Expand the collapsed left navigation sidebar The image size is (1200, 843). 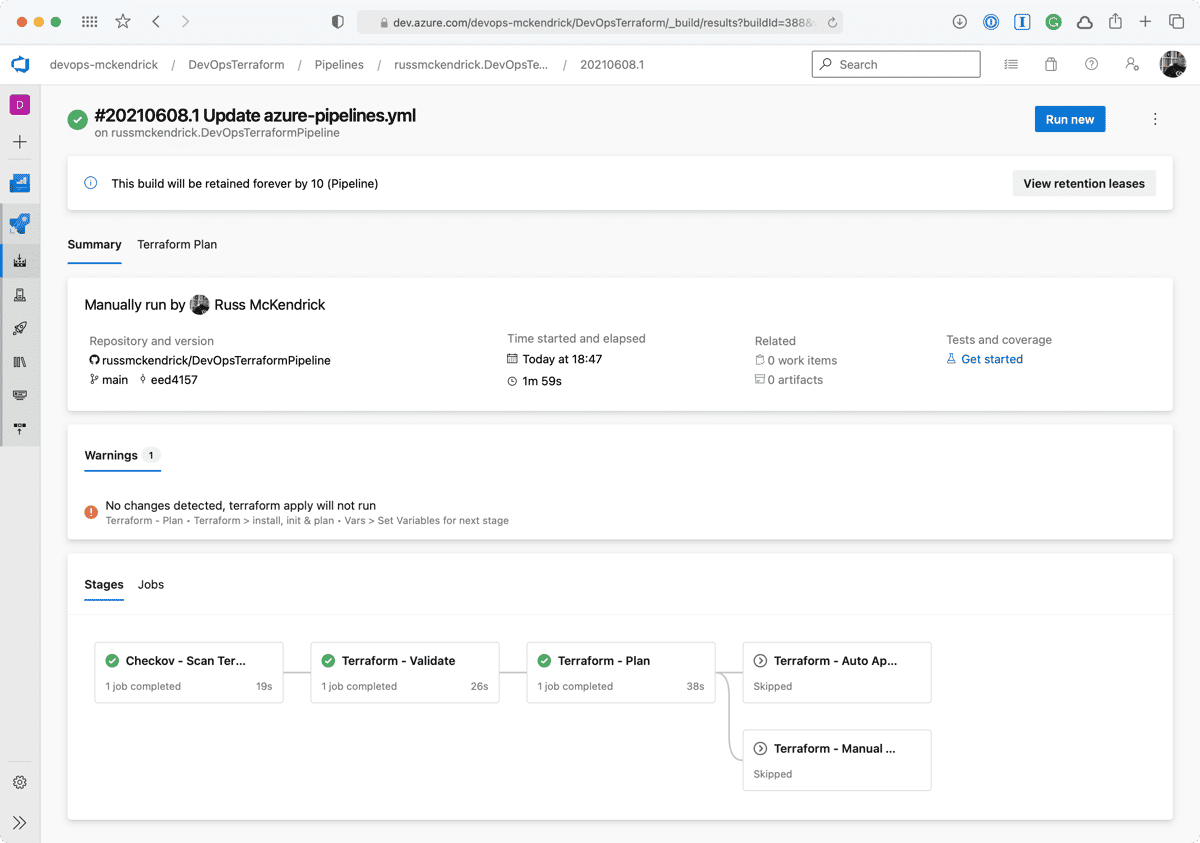point(20,822)
